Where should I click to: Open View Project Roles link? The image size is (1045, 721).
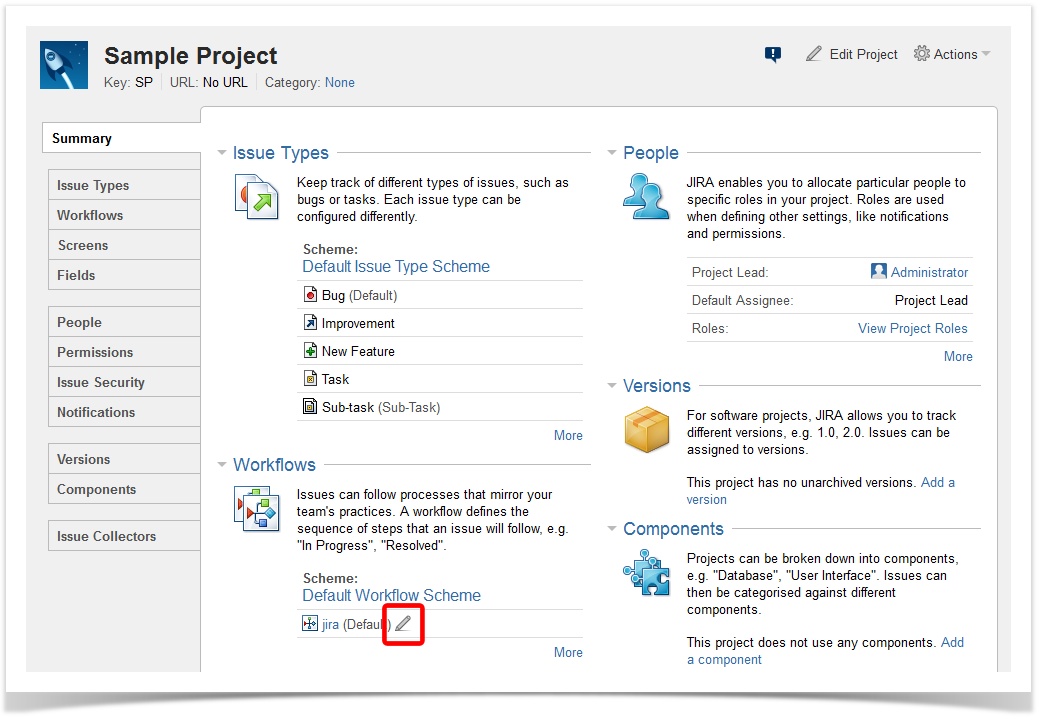tap(912, 328)
